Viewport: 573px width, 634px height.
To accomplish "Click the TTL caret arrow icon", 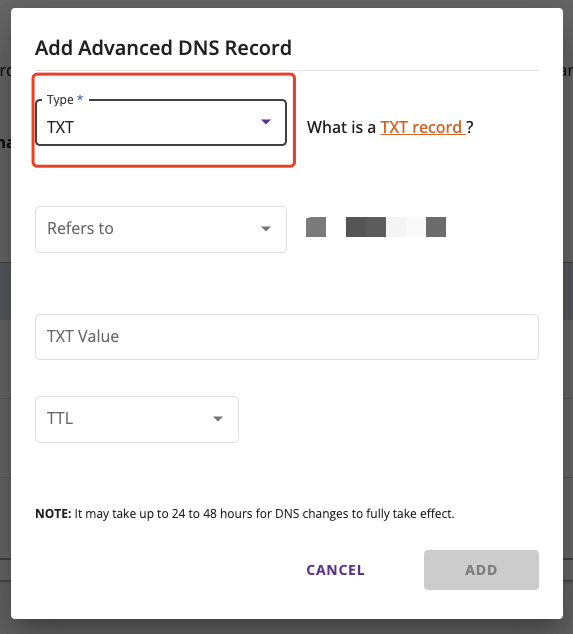I will 218,418.
